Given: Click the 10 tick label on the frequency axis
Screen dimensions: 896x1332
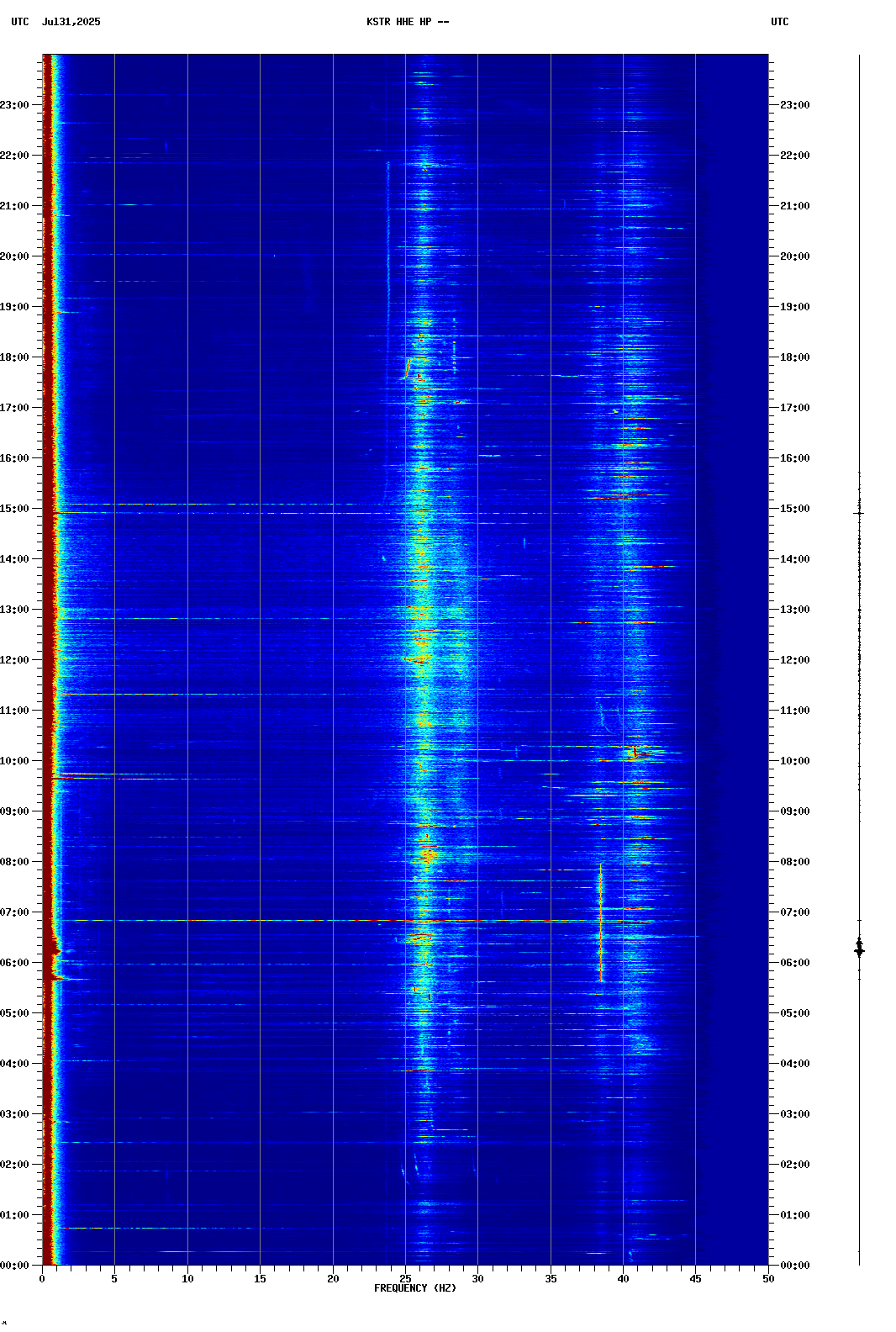Looking at the screenshot, I should pos(187,1279).
